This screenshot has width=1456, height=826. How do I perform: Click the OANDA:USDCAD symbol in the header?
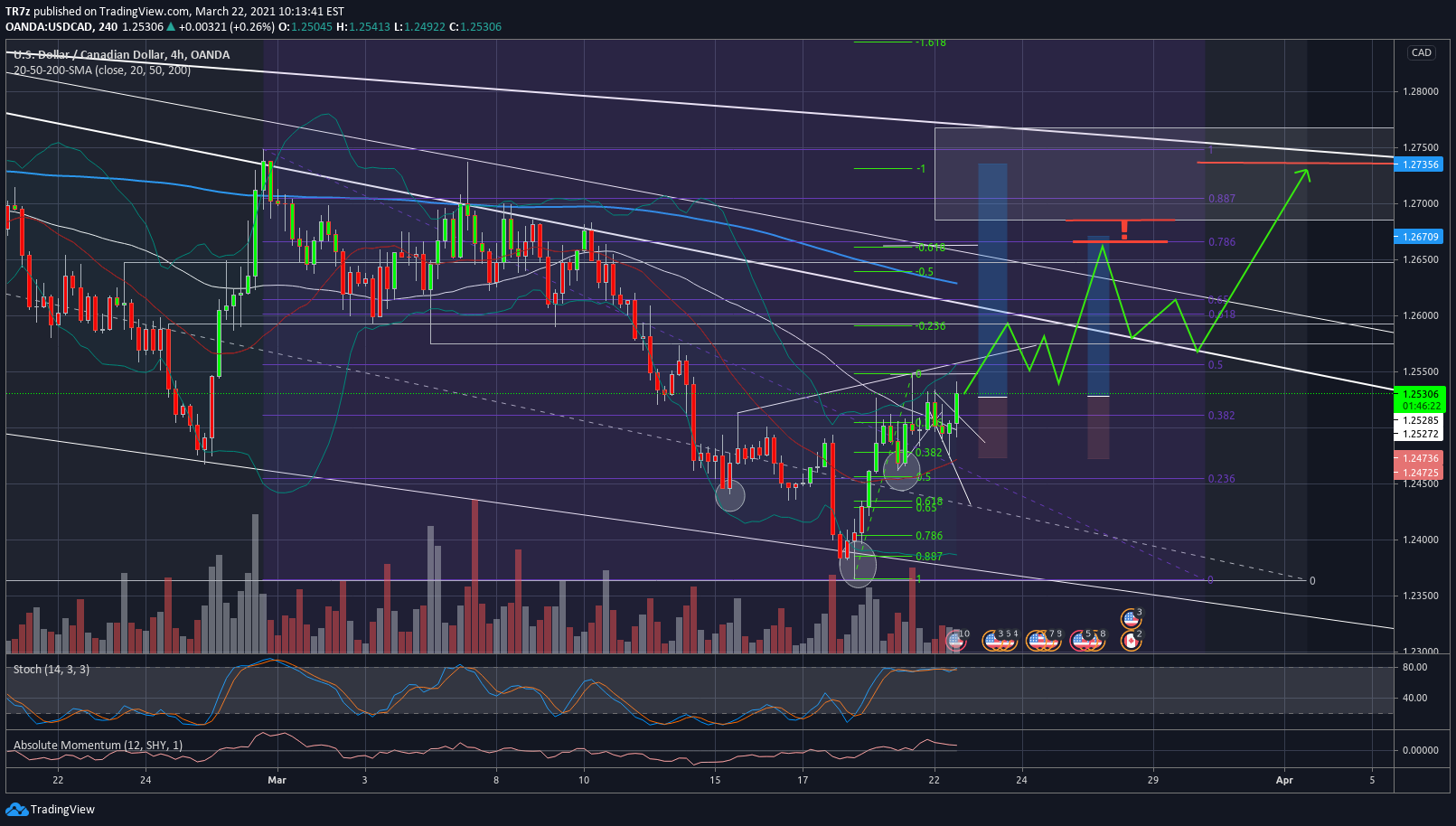click(49, 26)
